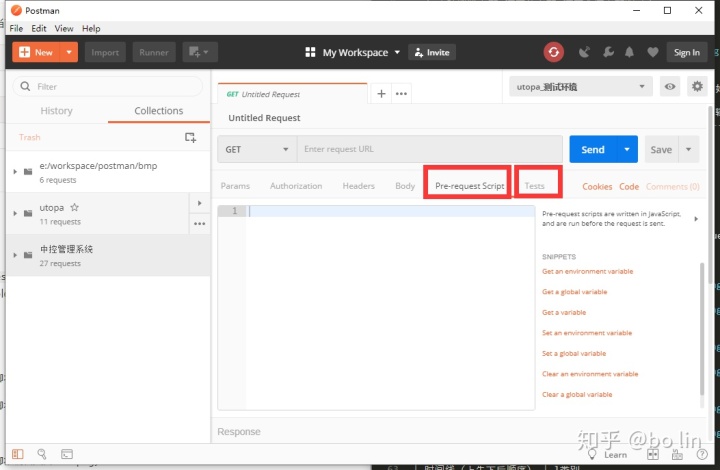Open the tab options three dots
Viewport: 720px width, 470px height.
(401, 94)
